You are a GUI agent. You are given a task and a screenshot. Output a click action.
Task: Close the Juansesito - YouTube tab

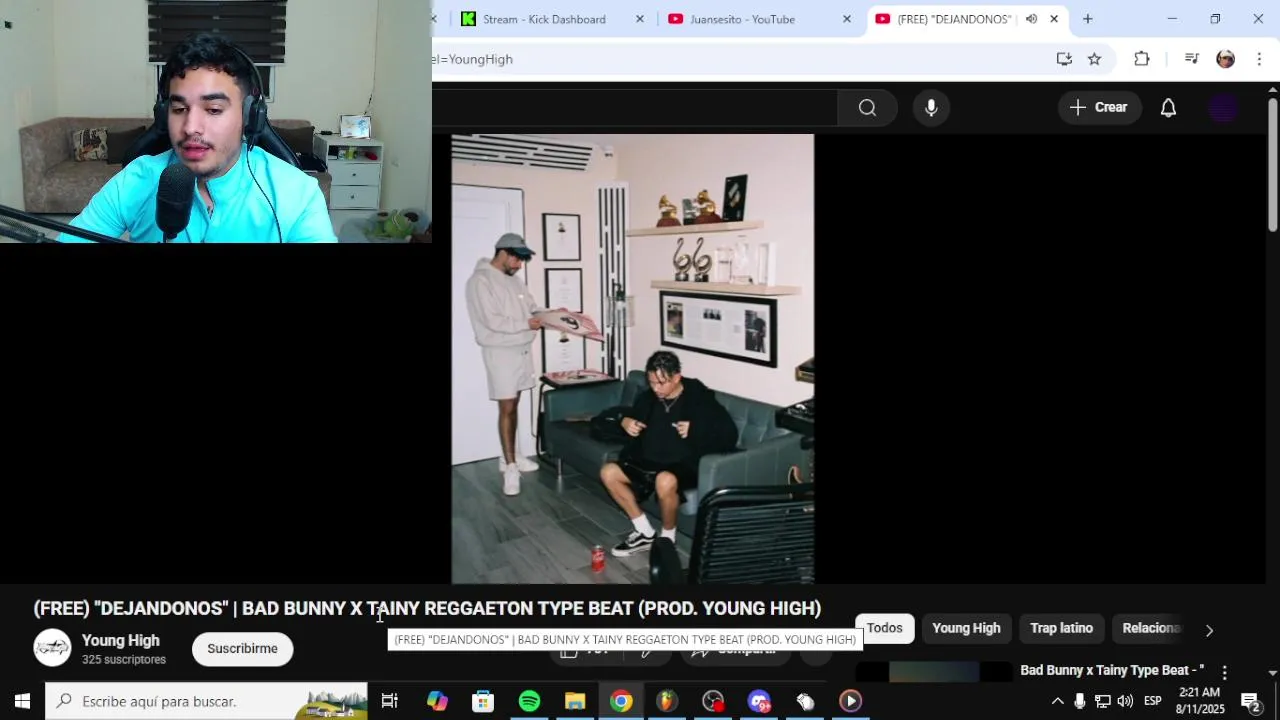pyautogui.click(x=847, y=19)
